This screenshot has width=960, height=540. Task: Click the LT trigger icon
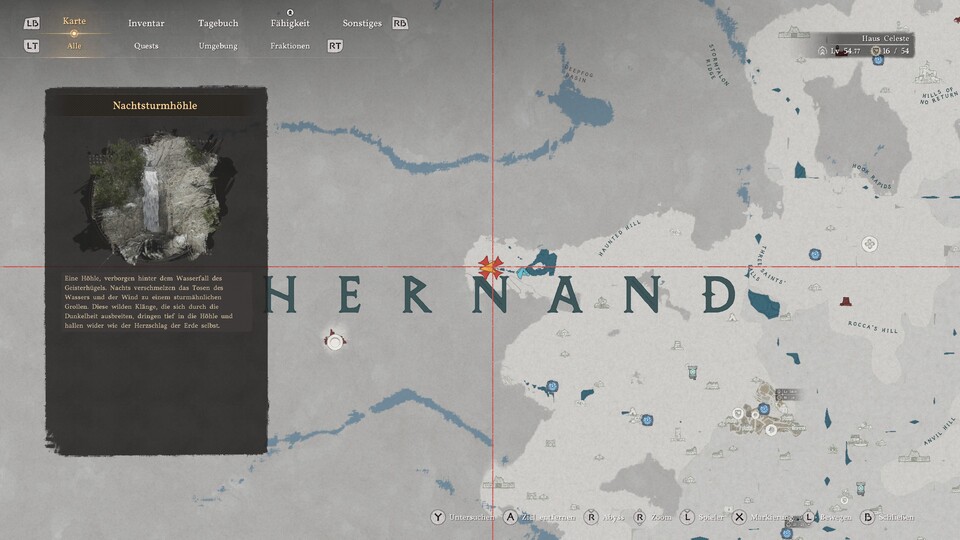tap(32, 46)
